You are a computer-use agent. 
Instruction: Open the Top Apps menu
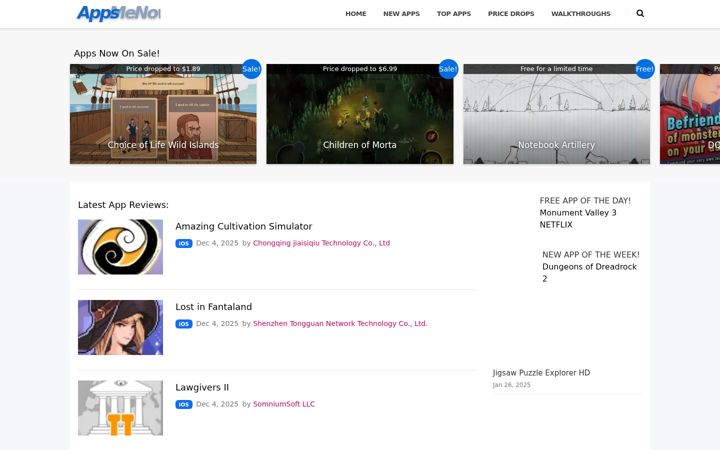coord(454,14)
